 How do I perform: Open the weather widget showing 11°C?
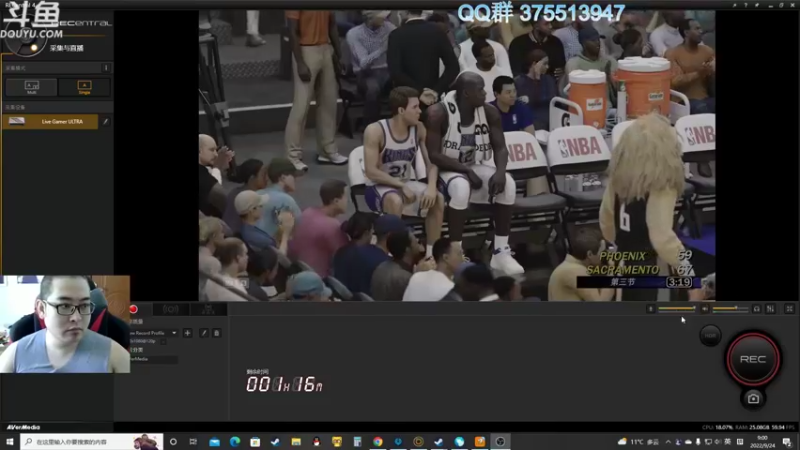(x=638, y=442)
